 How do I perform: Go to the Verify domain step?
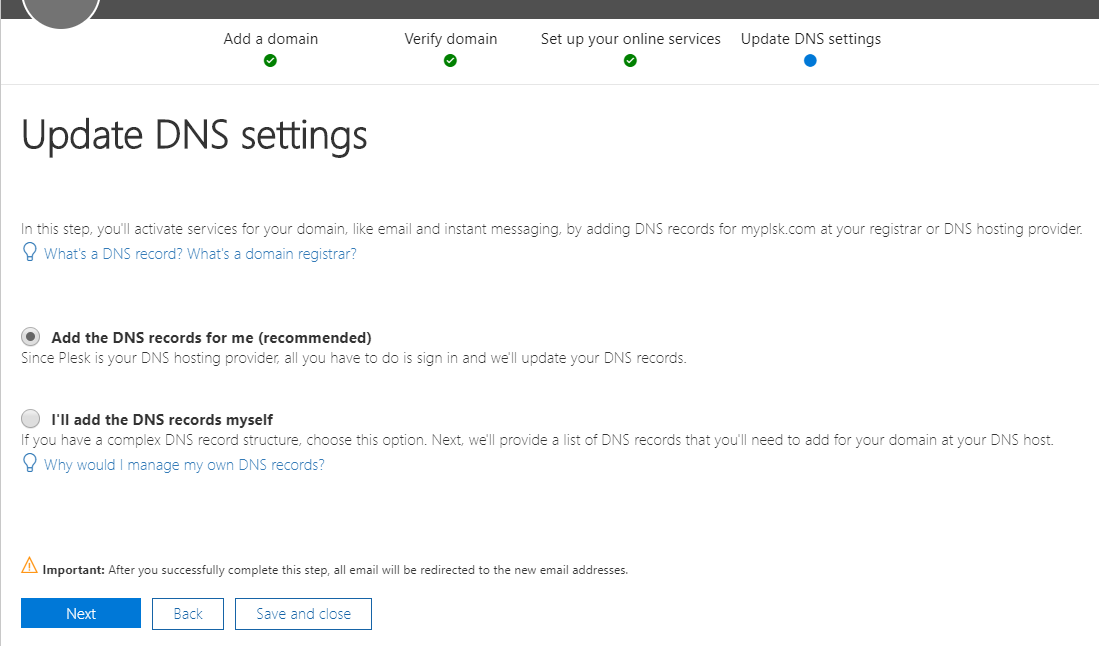coord(450,39)
